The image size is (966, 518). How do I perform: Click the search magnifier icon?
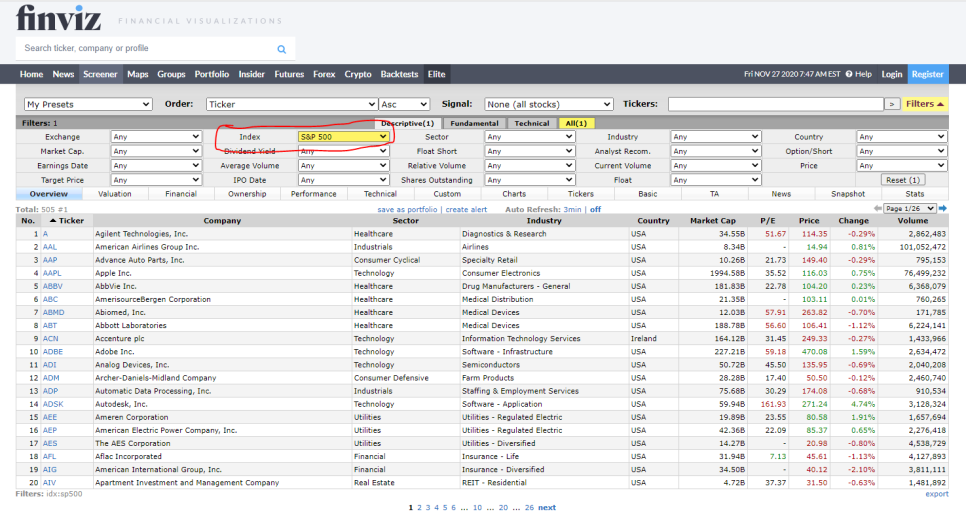pyautogui.click(x=282, y=49)
